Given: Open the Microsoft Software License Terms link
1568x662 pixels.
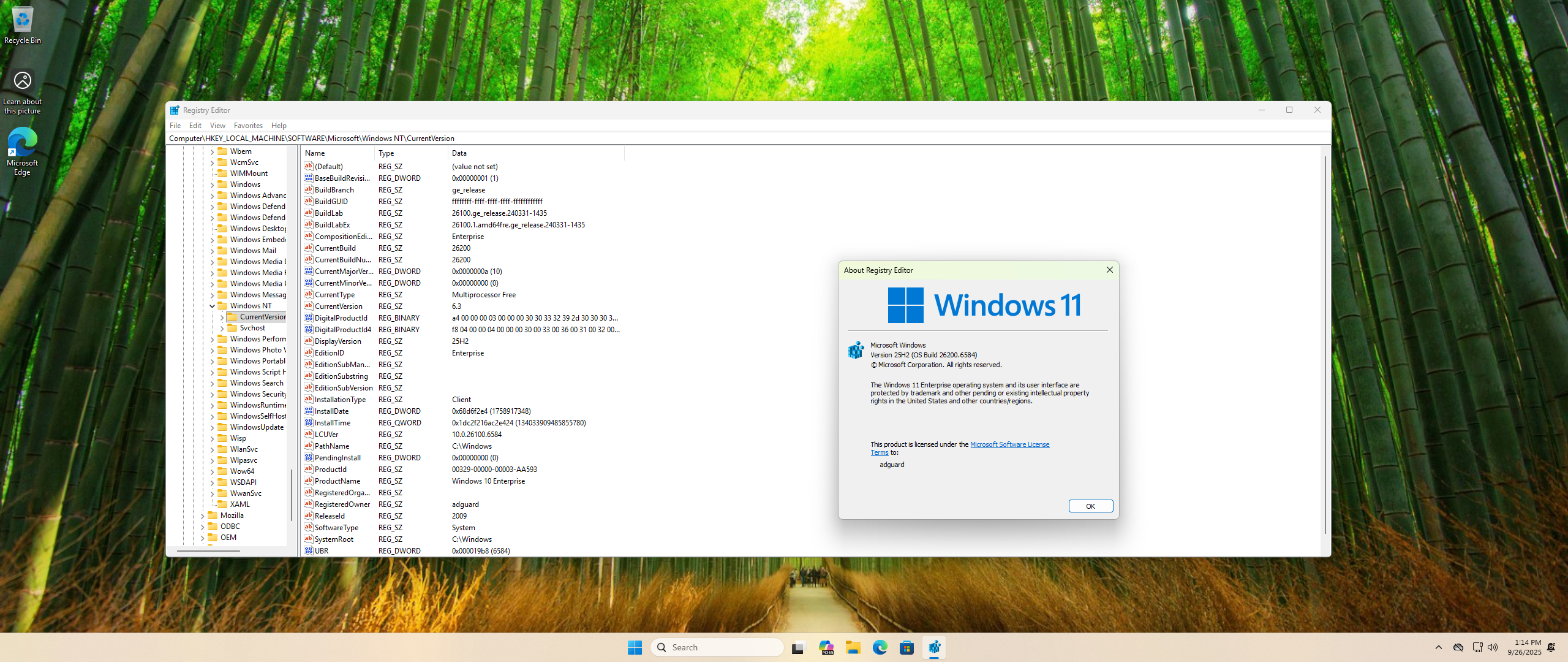Looking at the screenshot, I should (x=1009, y=445).
